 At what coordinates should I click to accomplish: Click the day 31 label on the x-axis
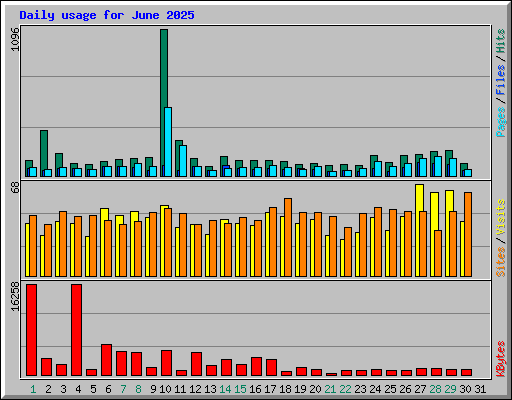[x=480, y=389]
